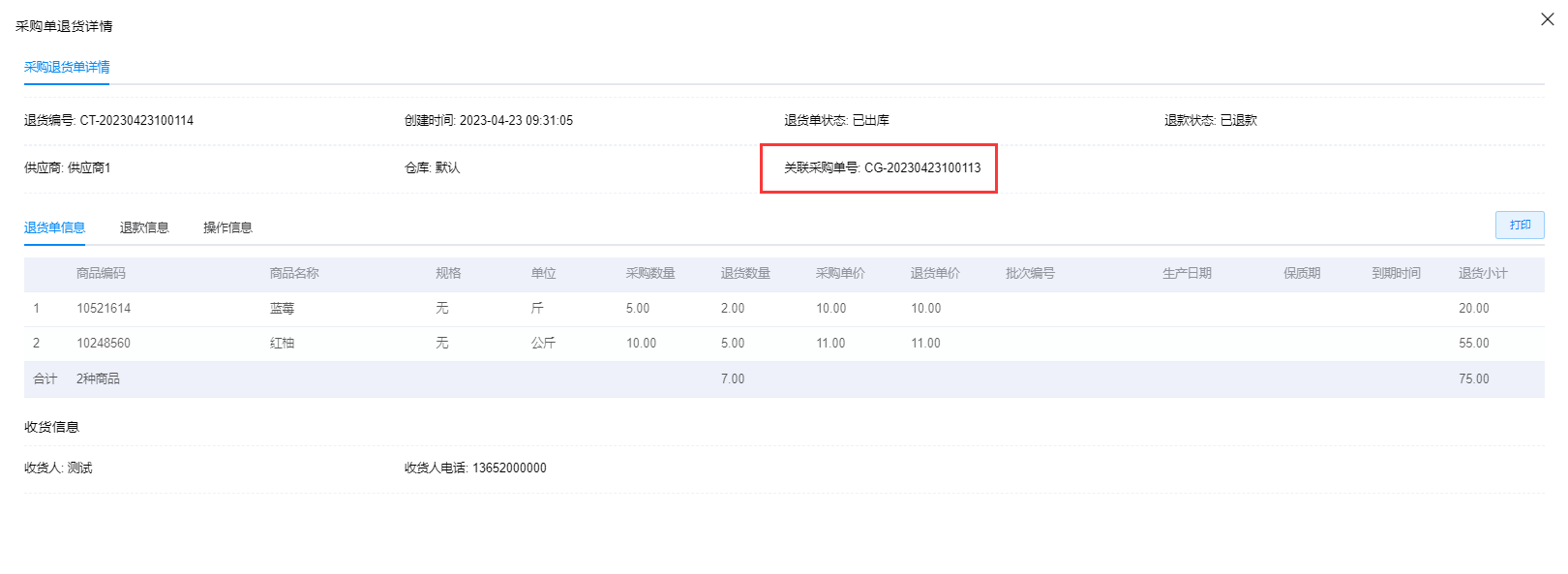Click the 采购单价 column header

pyautogui.click(x=840, y=273)
